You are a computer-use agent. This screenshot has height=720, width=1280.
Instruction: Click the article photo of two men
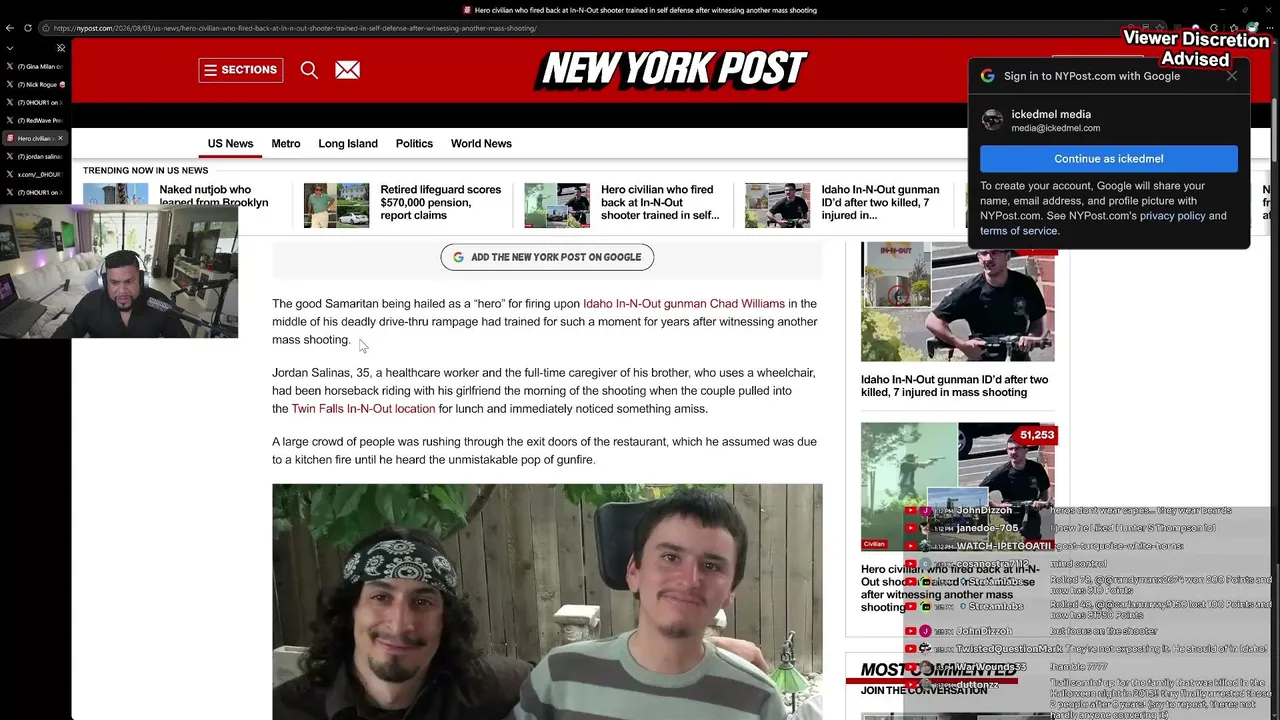(547, 602)
